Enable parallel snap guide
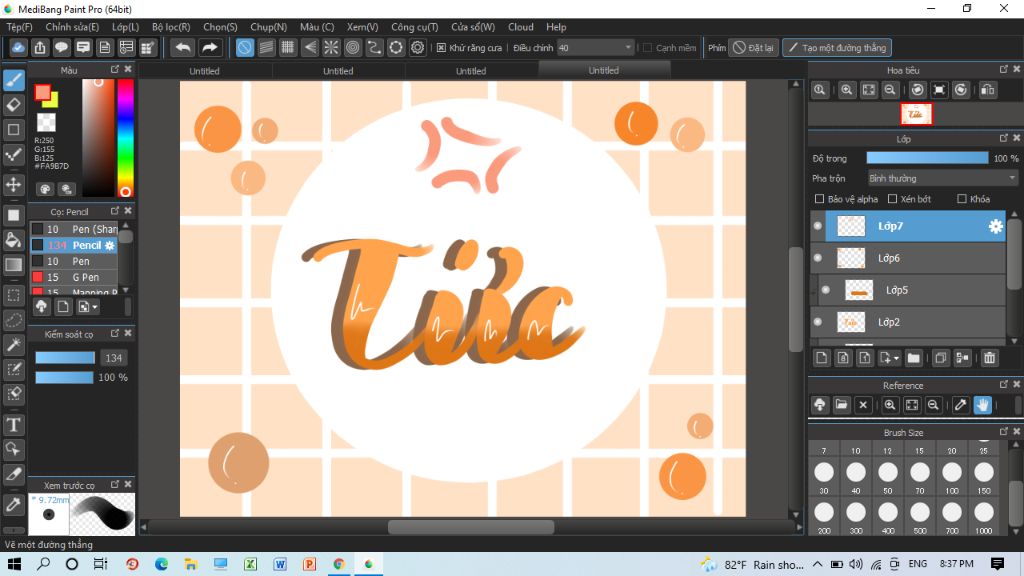 (x=266, y=48)
